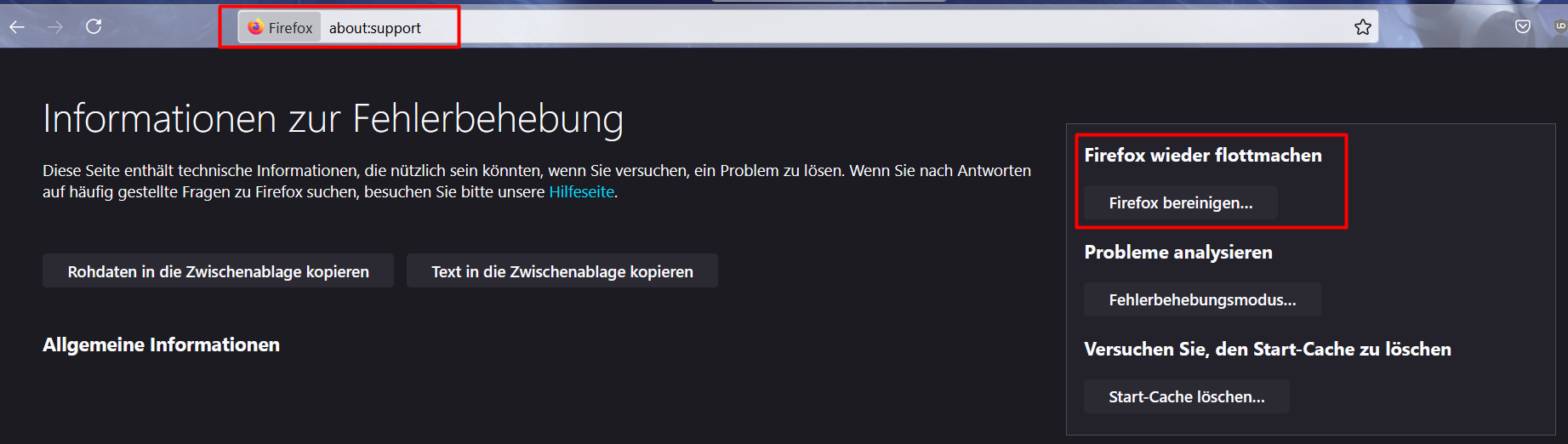Image resolution: width=1568 pixels, height=444 pixels.
Task: Click Rohdaten in die Zwischenablage kopieren
Action: coord(218,271)
